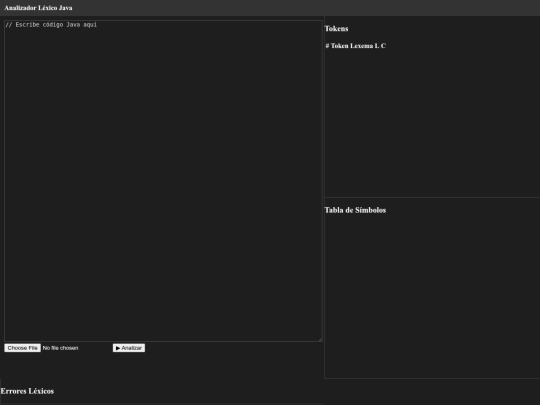
Task: Click the 'Analizador Léxico Java' title
Action: point(38,8)
